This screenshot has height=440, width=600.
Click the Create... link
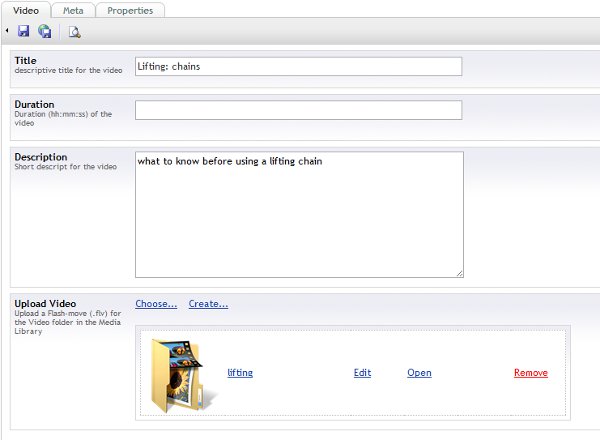208,304
